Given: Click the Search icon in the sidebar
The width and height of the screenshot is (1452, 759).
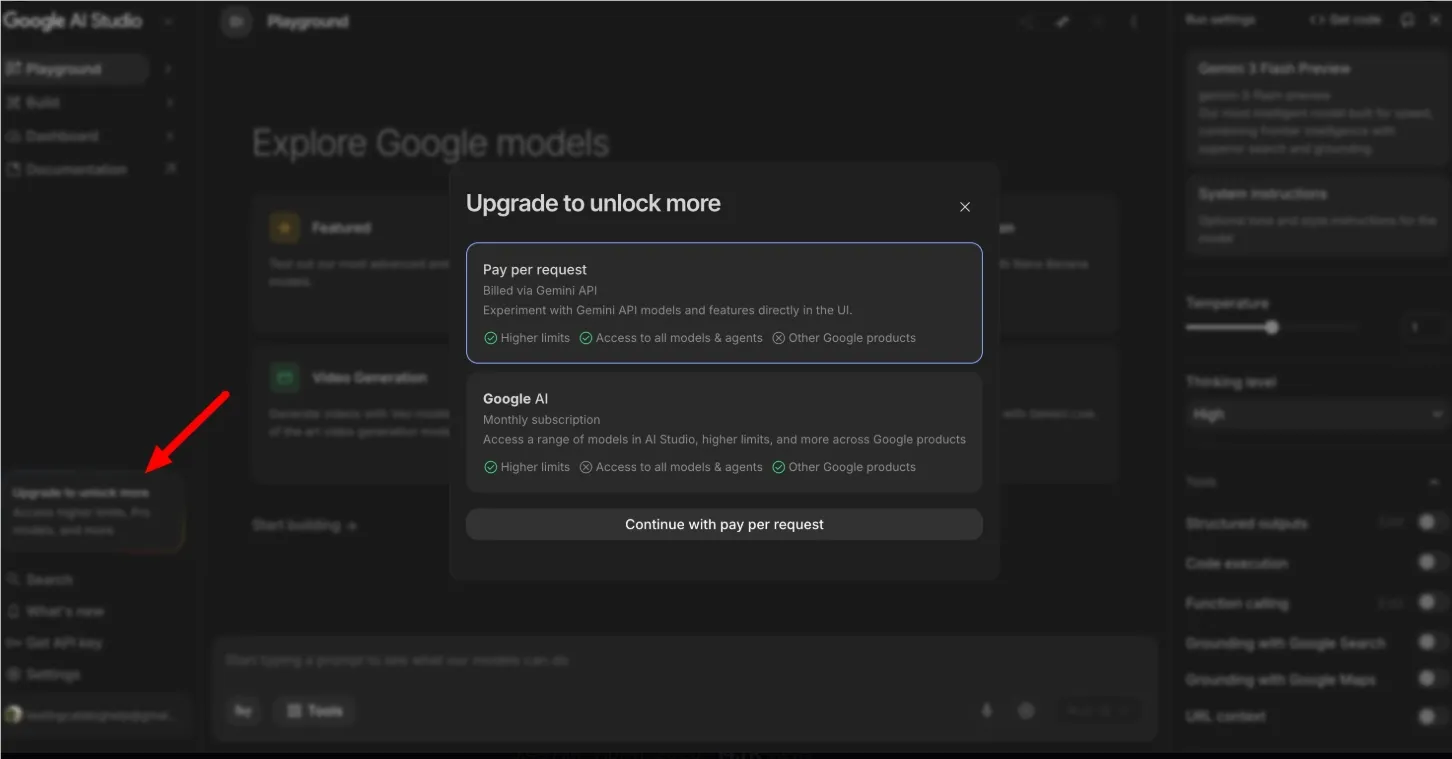Looking at the screenshot, I should pyautogui.click(x=15, y=579).
